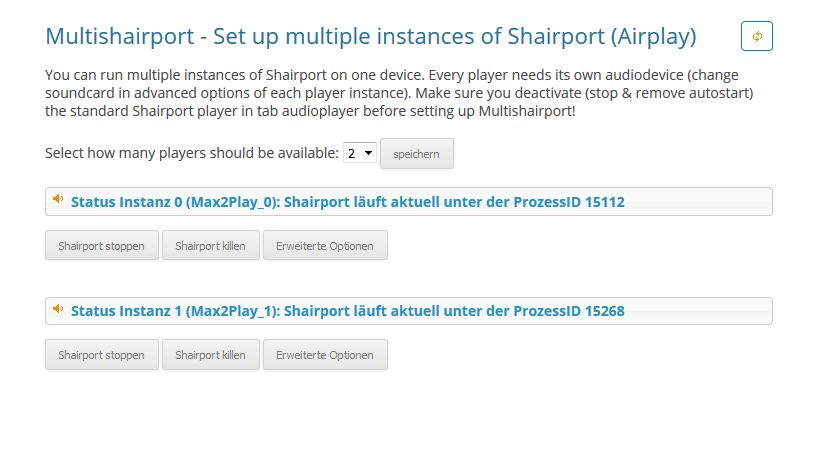Image resolution: width=818 pixels, height=460 pixels.
Task: Save the player count with speichern
Action: click(x=416, y=154)
